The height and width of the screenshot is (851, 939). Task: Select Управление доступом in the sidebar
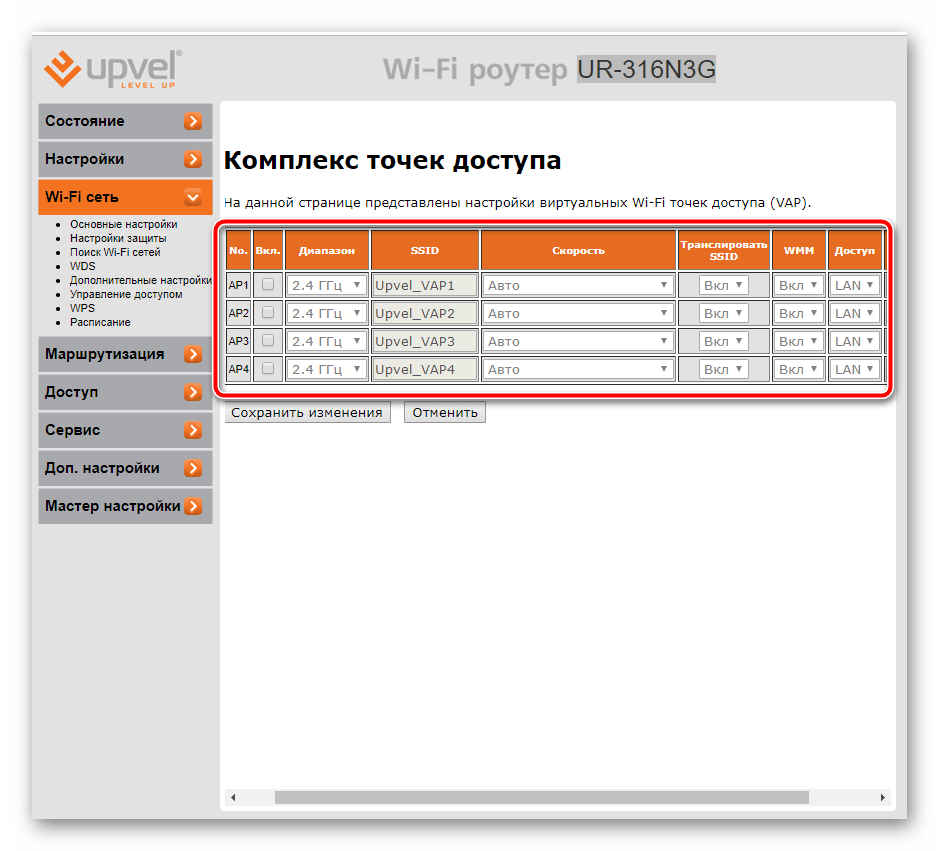[126, 295]
